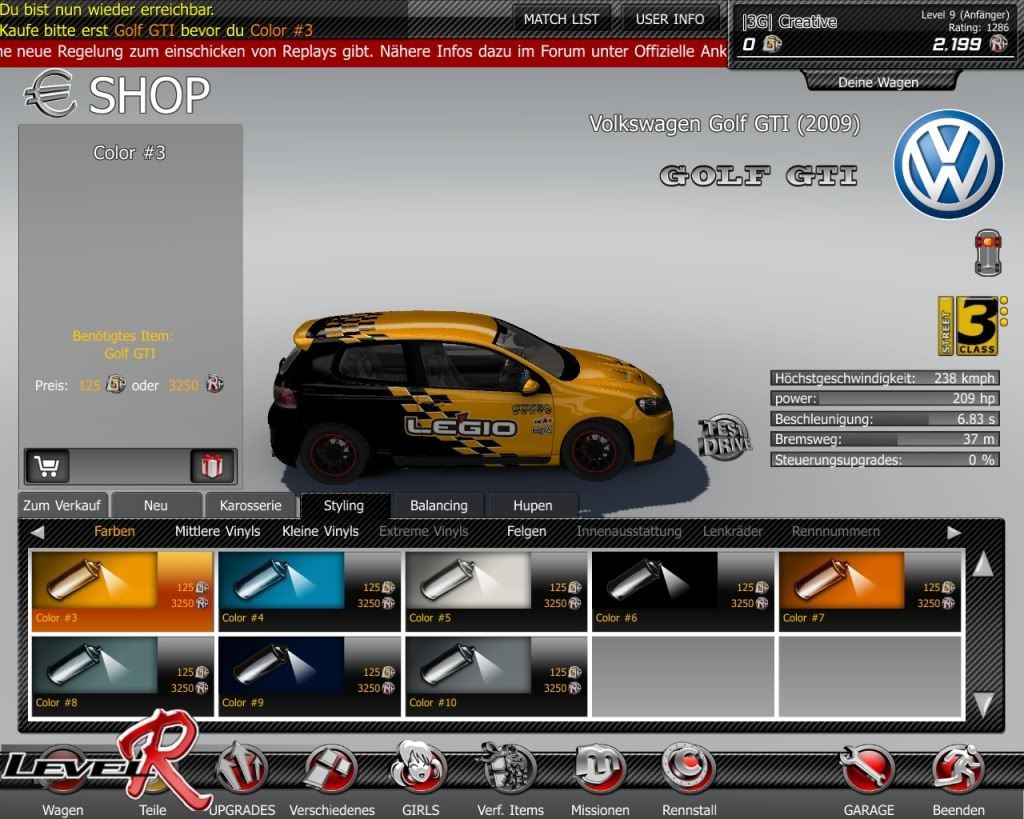Click the USER INFO button
1024x819 pixels.
(669, 19)
